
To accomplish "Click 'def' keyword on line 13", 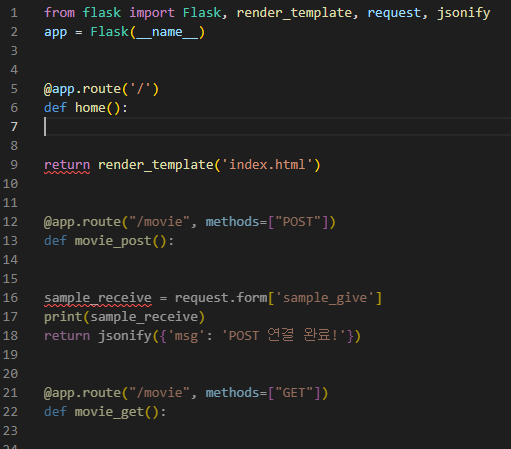I will point(55,241).
